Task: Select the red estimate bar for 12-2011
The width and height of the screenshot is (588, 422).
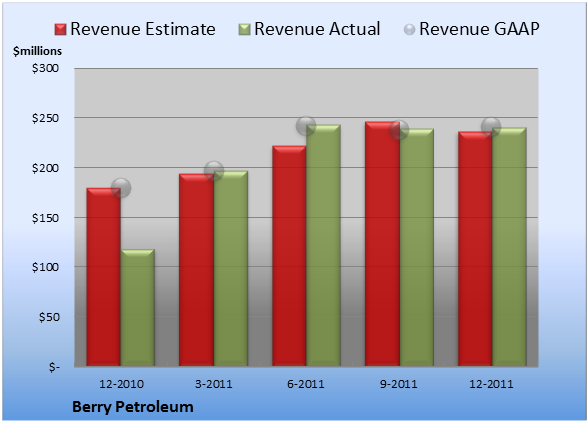Action: (475, 249)
